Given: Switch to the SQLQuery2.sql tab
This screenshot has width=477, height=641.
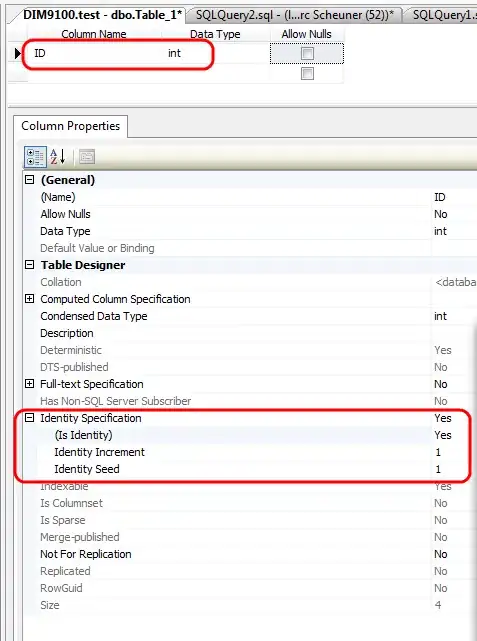Looking at the screenshot, I should pyautogui.click(x=294, y=15).
